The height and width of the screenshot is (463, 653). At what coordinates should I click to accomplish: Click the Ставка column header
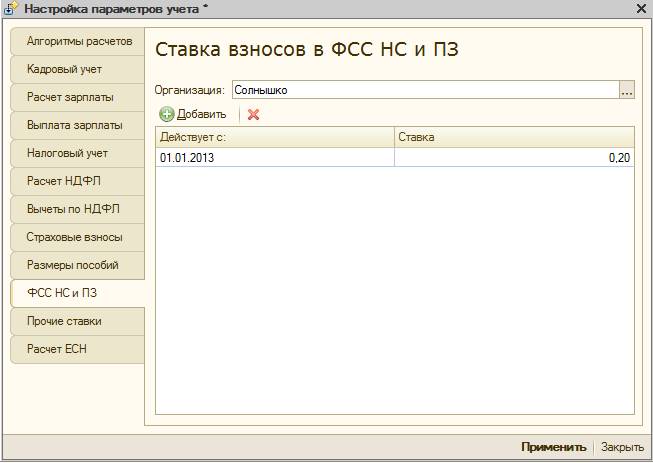514,137
